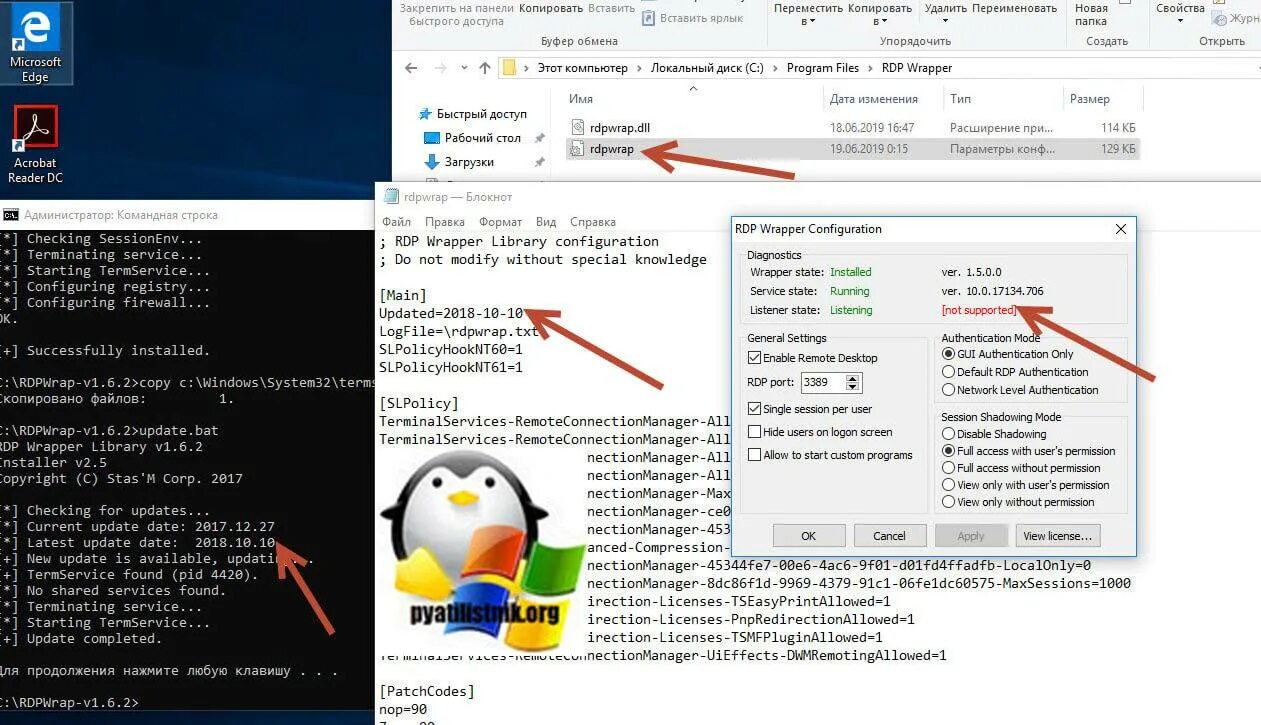Toggle Single session per user checkbox

point(755,409)
